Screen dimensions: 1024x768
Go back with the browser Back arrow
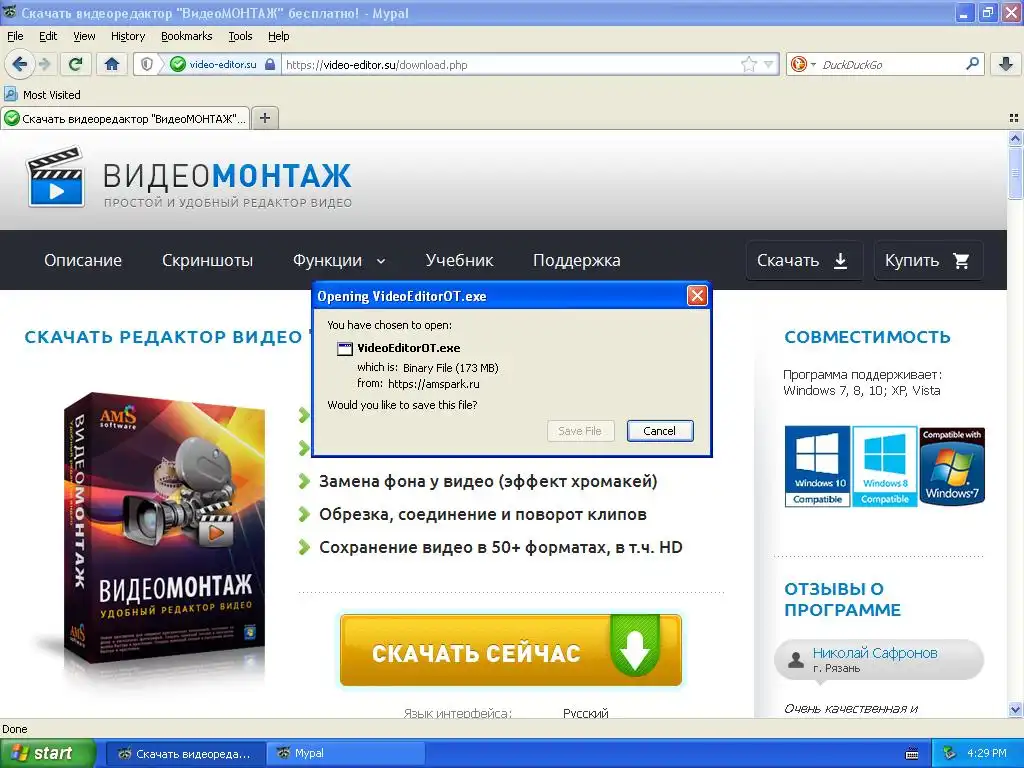click(19, 64)
